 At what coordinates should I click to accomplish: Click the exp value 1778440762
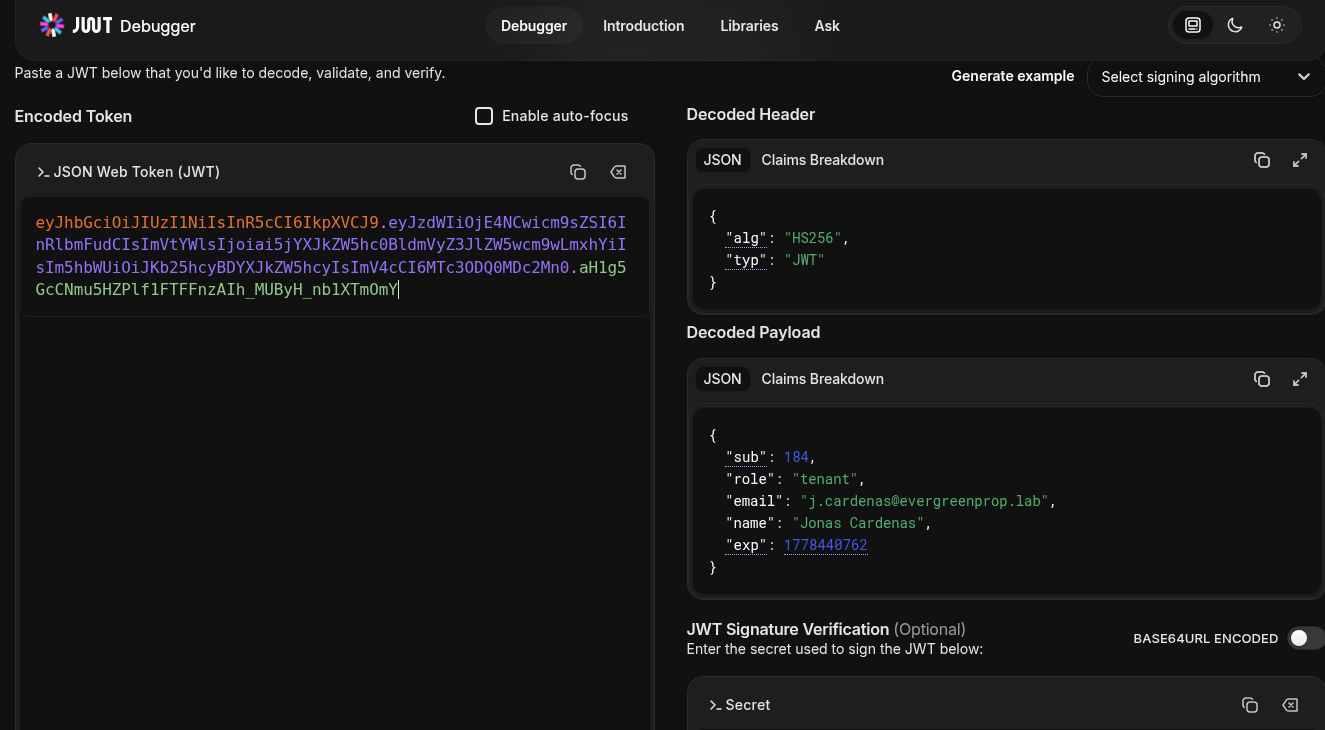point(826,545)
